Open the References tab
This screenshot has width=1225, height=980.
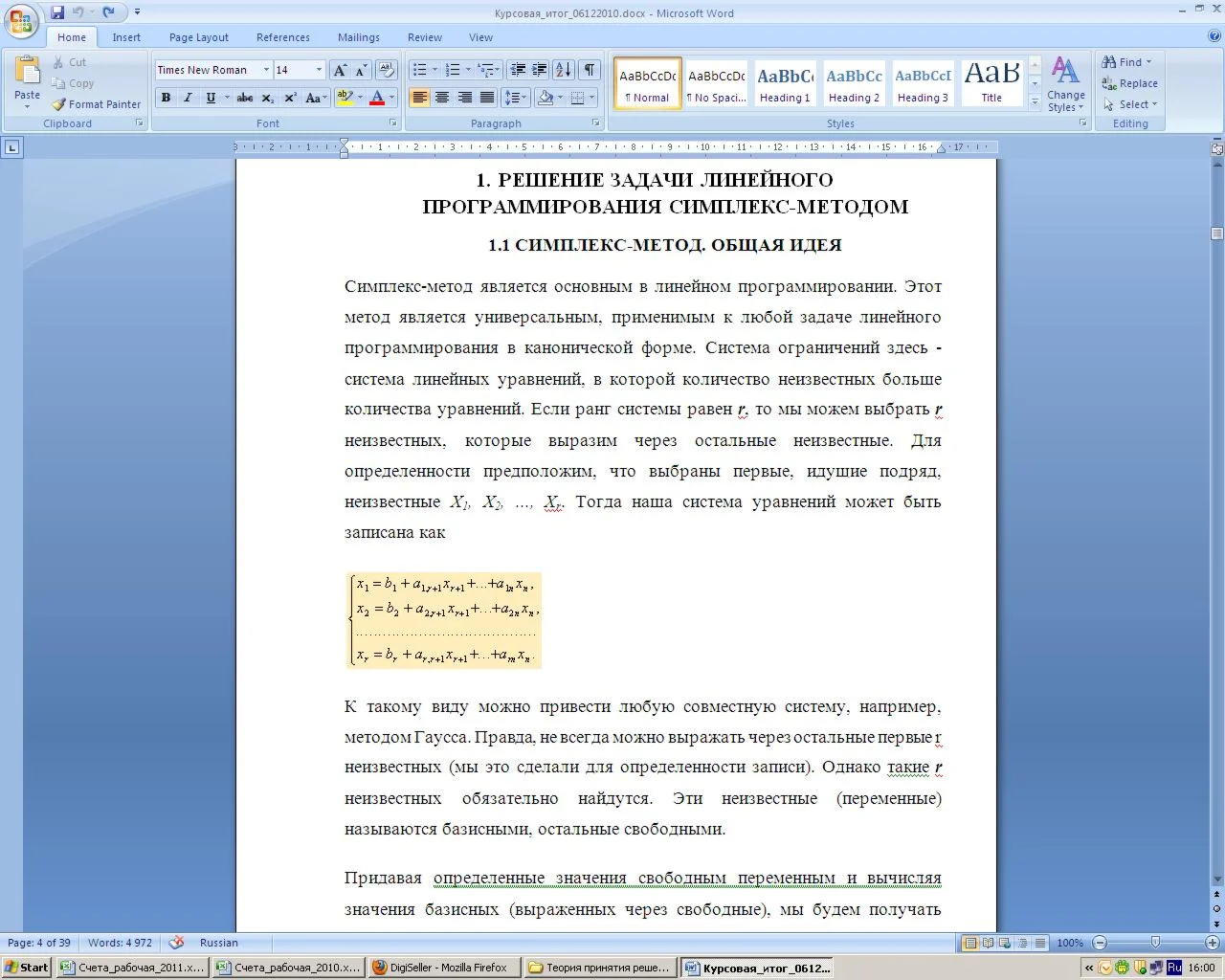coord(283,37)
